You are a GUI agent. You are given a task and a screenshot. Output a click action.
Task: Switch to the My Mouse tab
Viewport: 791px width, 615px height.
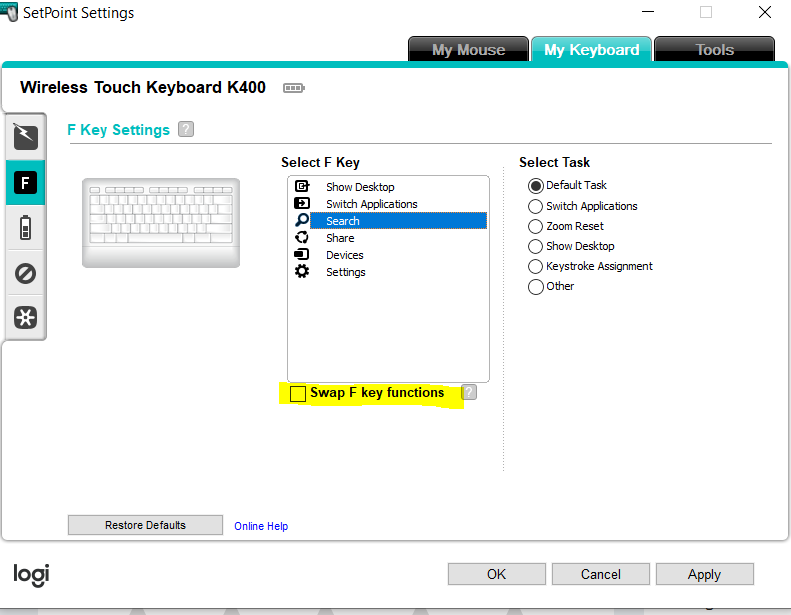point(468,49)
